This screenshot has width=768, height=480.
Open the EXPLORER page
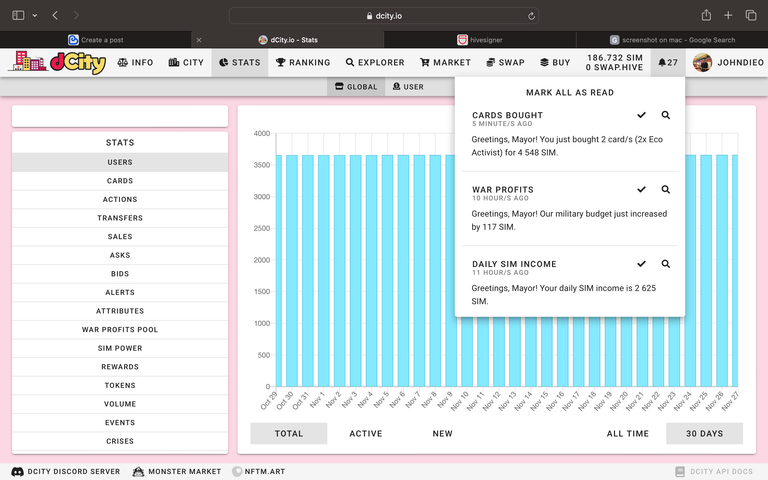375,63
